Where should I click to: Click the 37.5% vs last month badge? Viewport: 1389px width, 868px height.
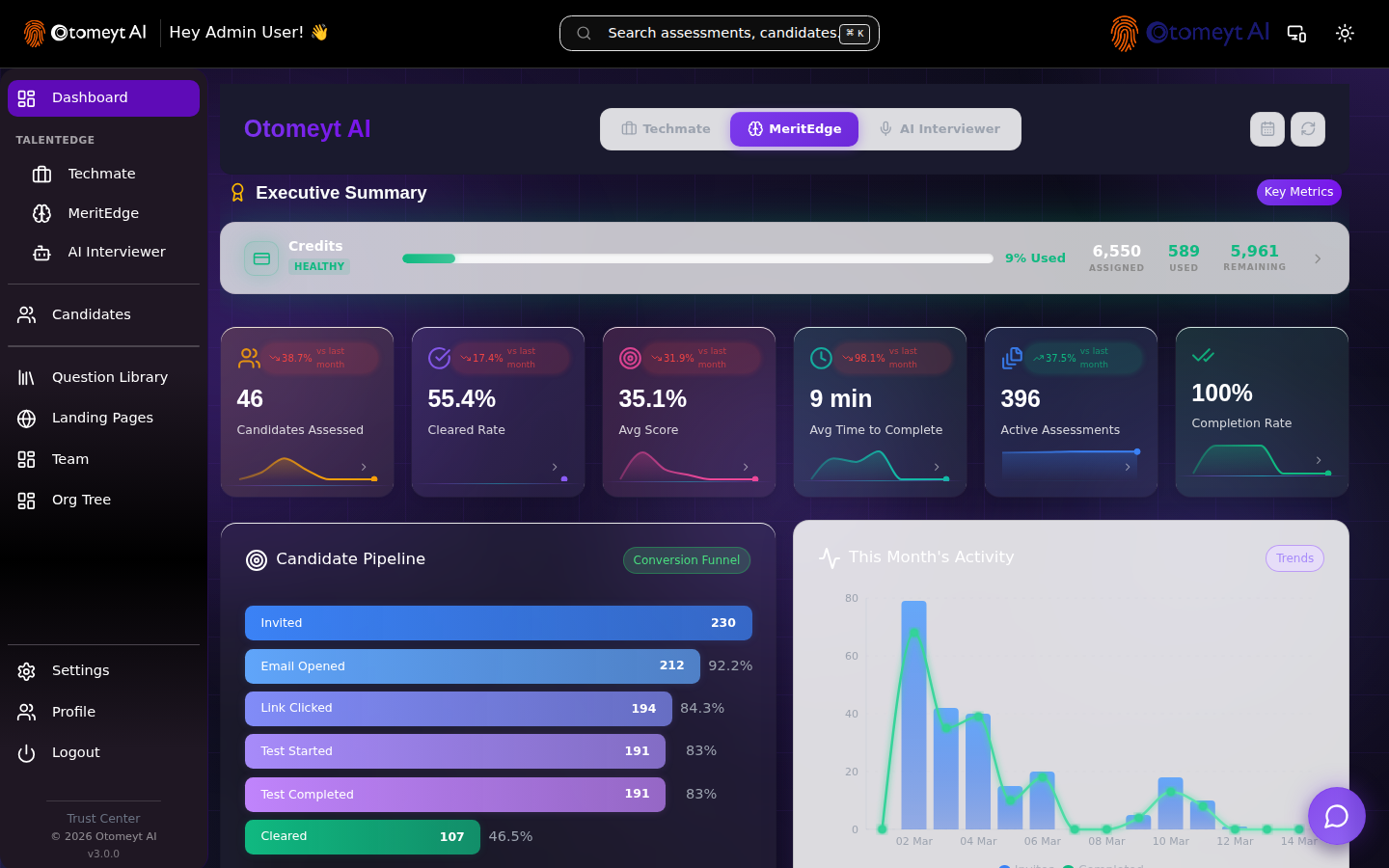1085,358
